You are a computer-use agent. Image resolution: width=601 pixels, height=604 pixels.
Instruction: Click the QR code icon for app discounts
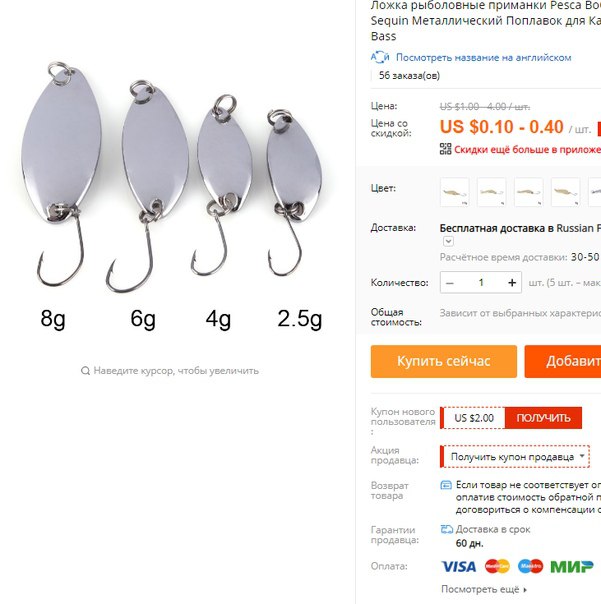click(445, 149)
